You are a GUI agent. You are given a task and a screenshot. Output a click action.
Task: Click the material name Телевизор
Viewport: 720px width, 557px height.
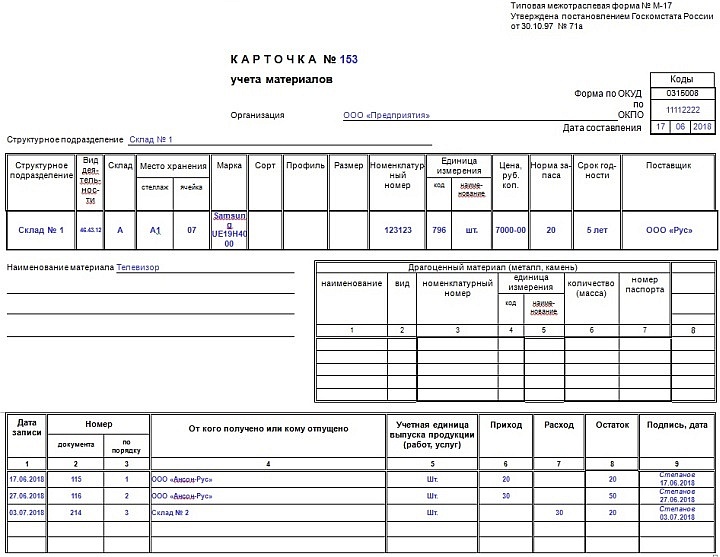pos(138,267)
